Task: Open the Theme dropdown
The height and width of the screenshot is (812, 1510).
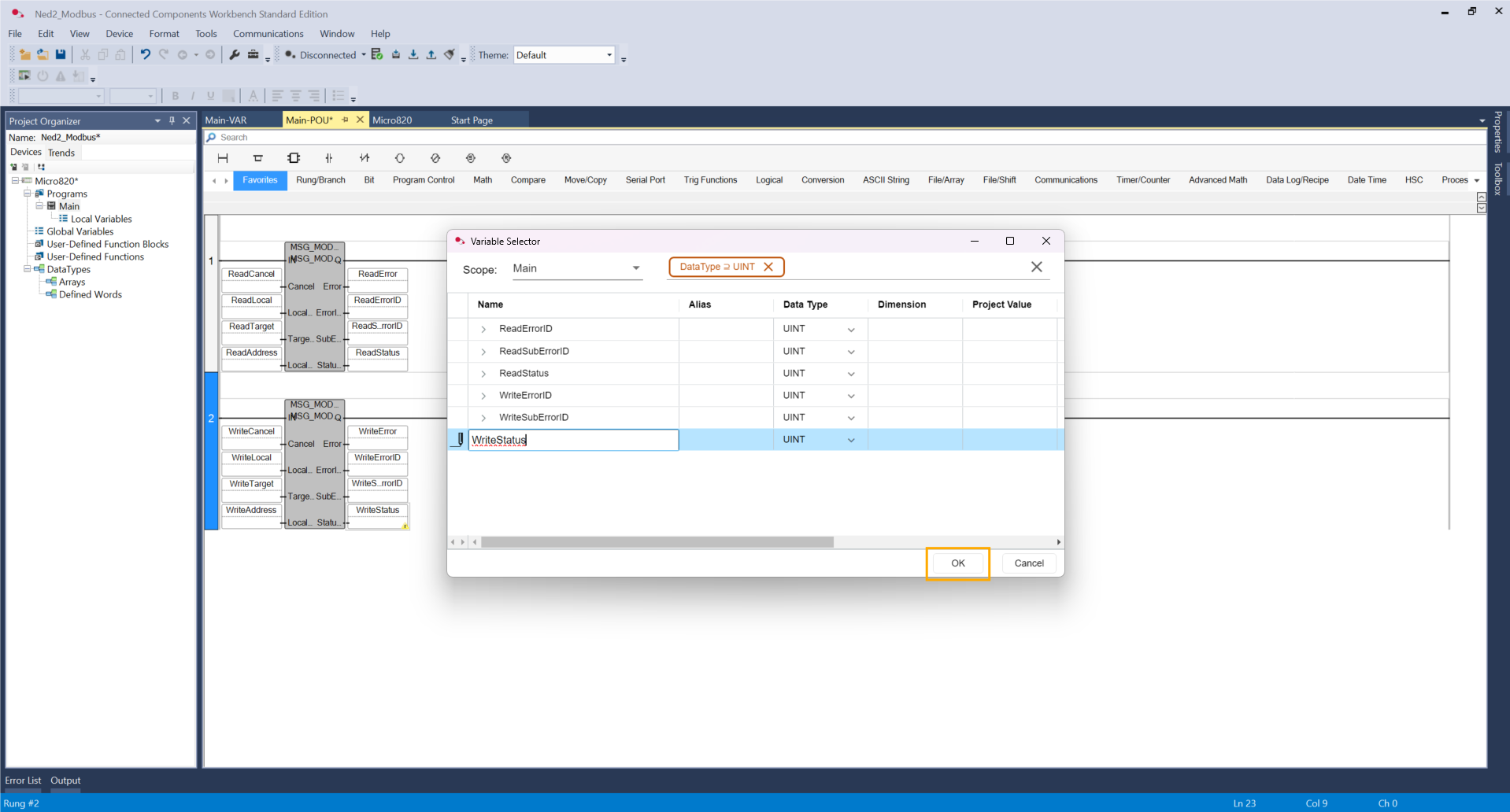Action: [x=609, y=55]
